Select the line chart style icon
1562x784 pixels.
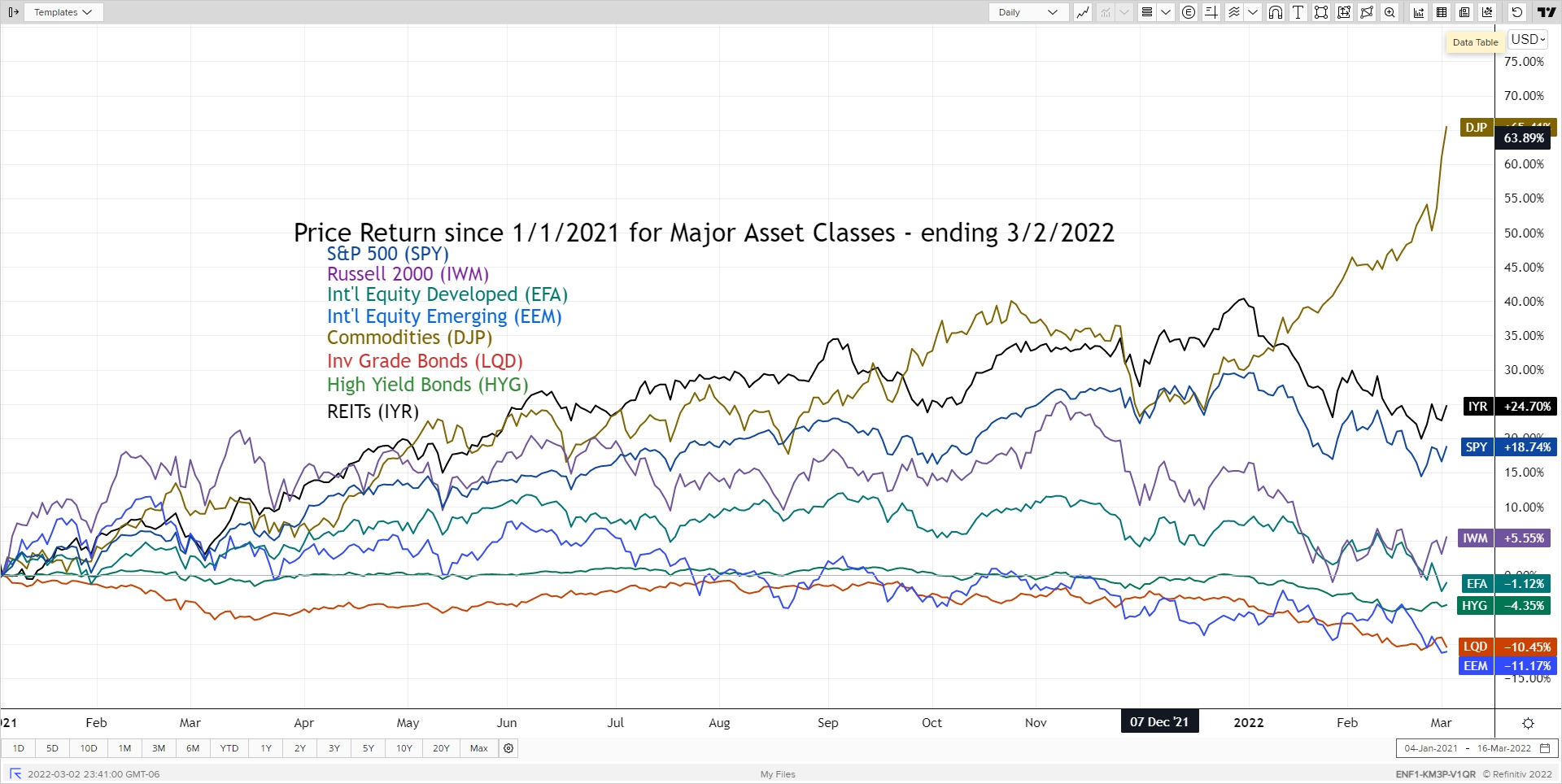click(1082, 12)
